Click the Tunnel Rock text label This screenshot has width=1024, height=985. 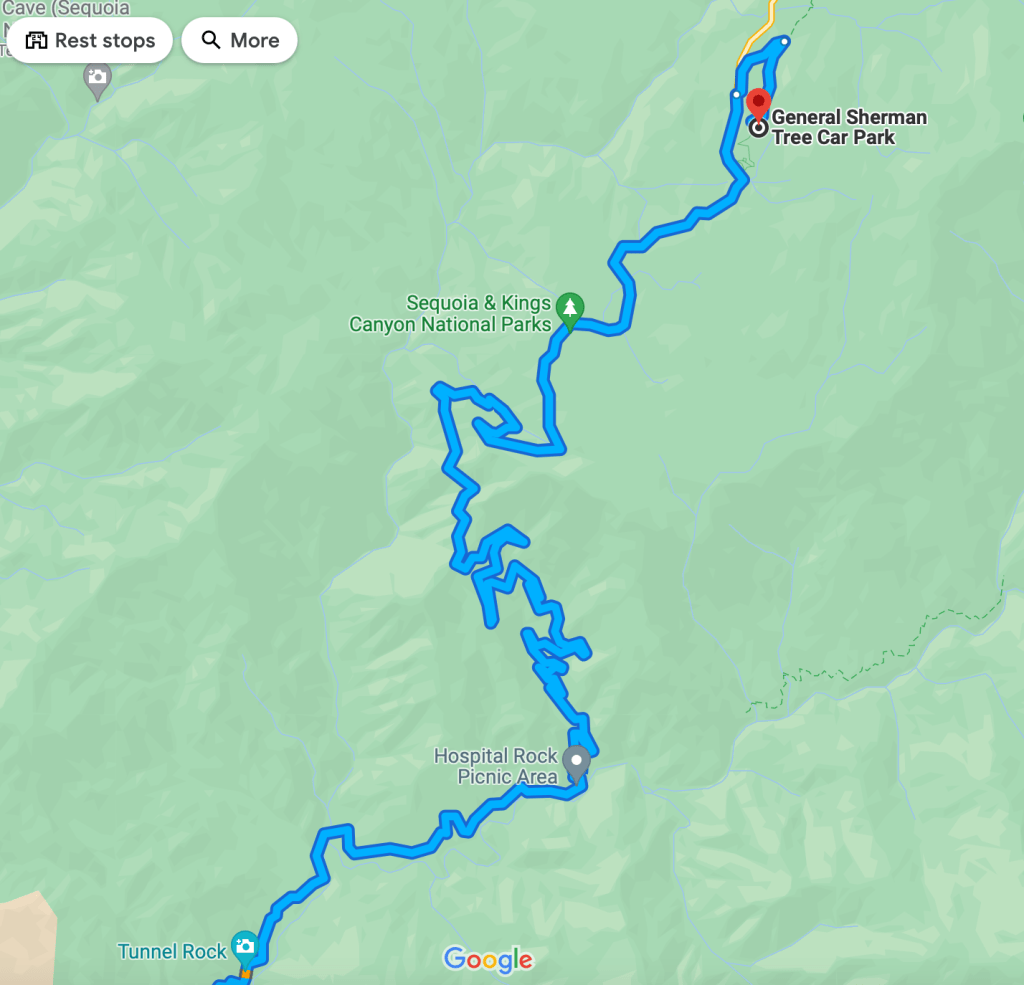click(x=172, y=952)
